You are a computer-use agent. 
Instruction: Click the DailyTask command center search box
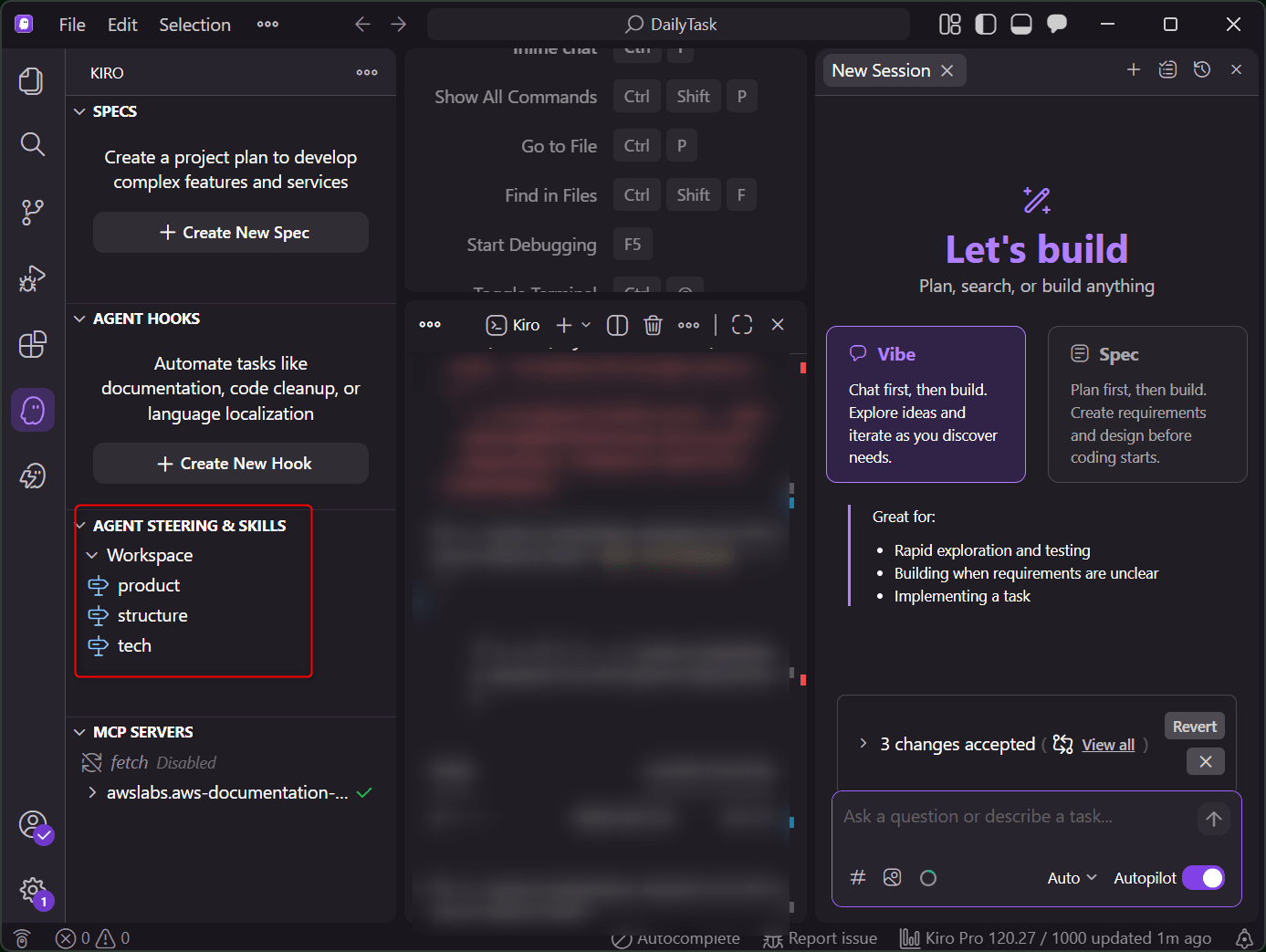click(668, 25)
